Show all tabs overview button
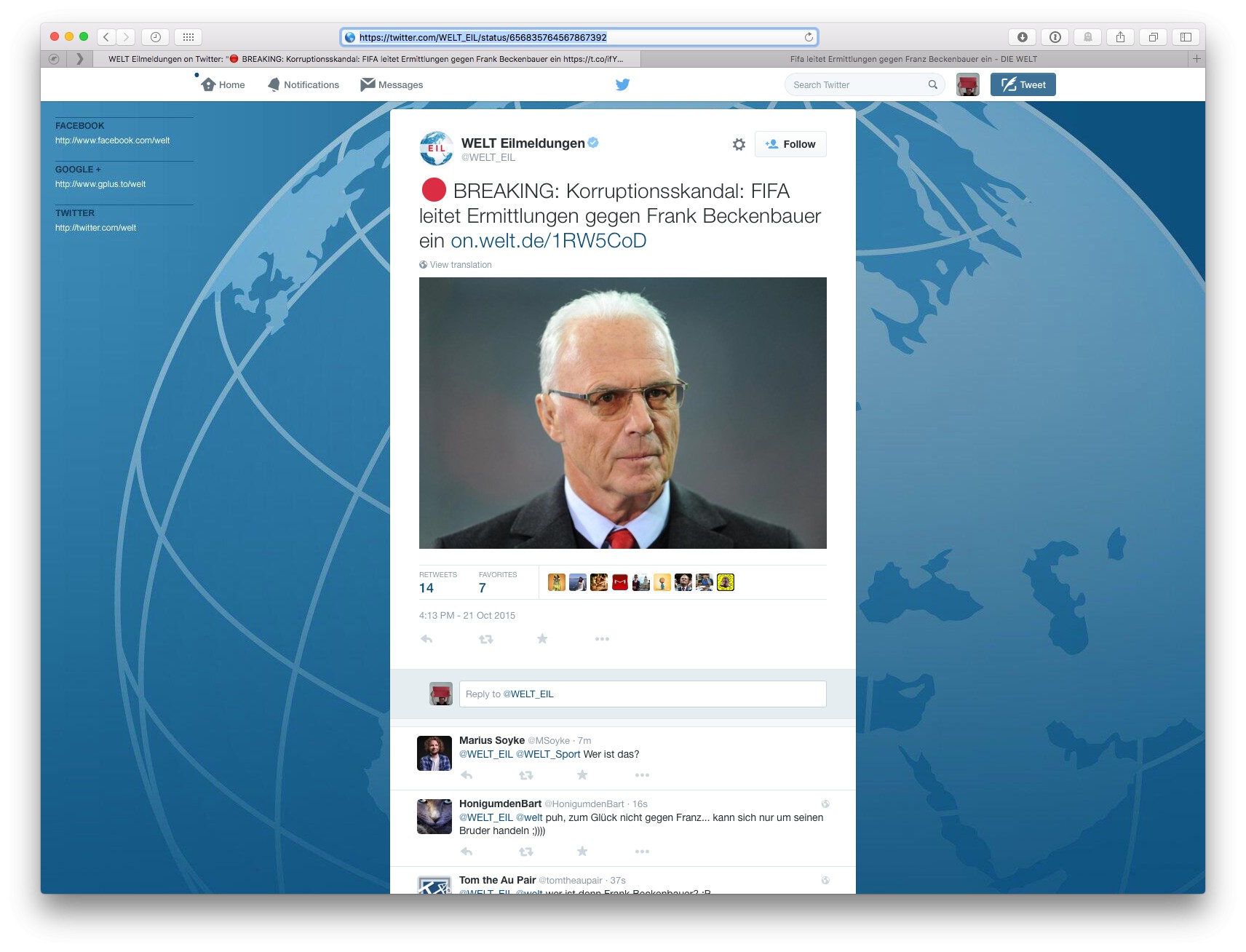This screenshot has width=1246, height=952. tap(1153, 37)
